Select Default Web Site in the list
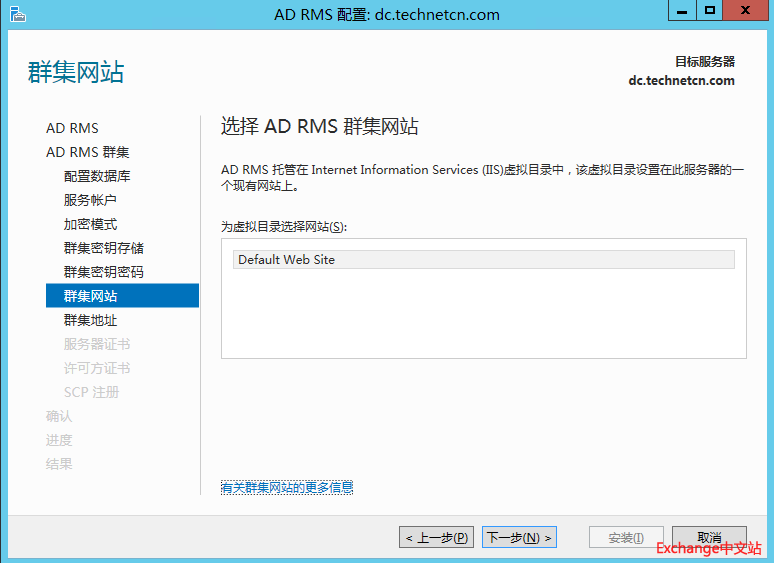 coord(484,260)
